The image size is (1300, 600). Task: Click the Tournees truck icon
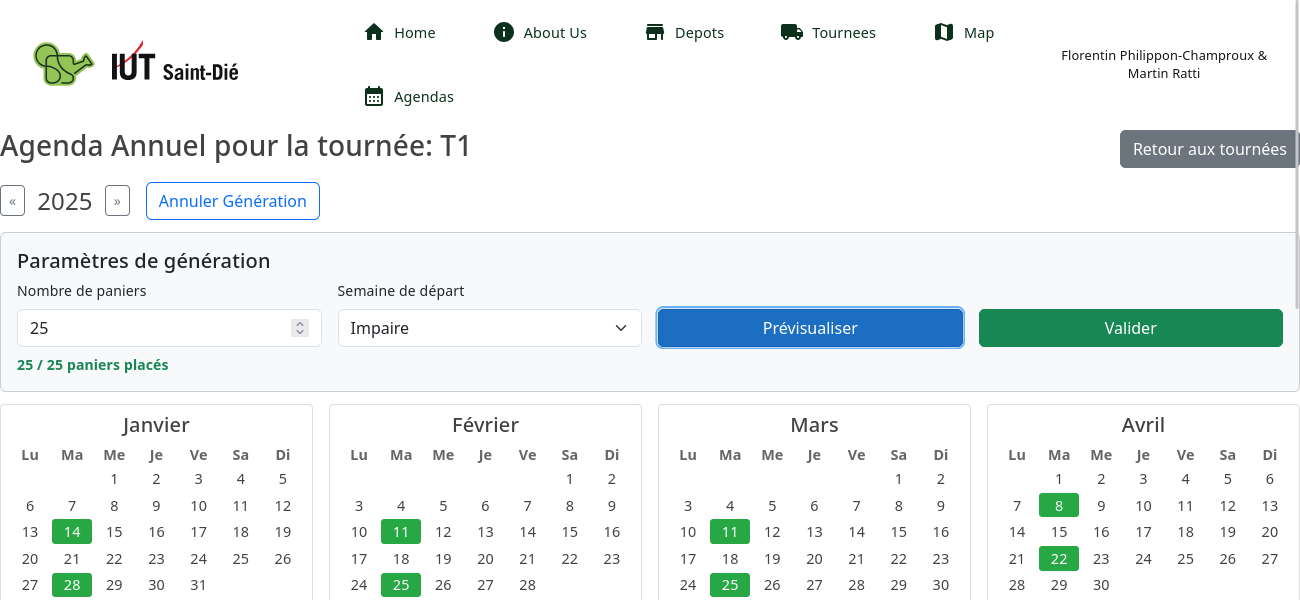click(792, 32)
